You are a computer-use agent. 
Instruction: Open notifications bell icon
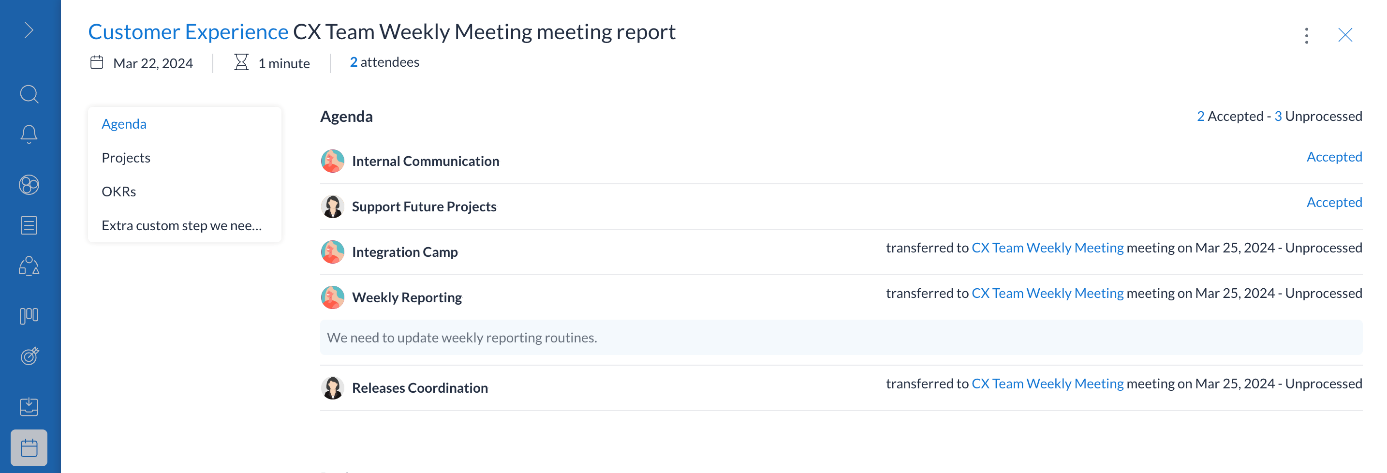[x=29, y=134]
